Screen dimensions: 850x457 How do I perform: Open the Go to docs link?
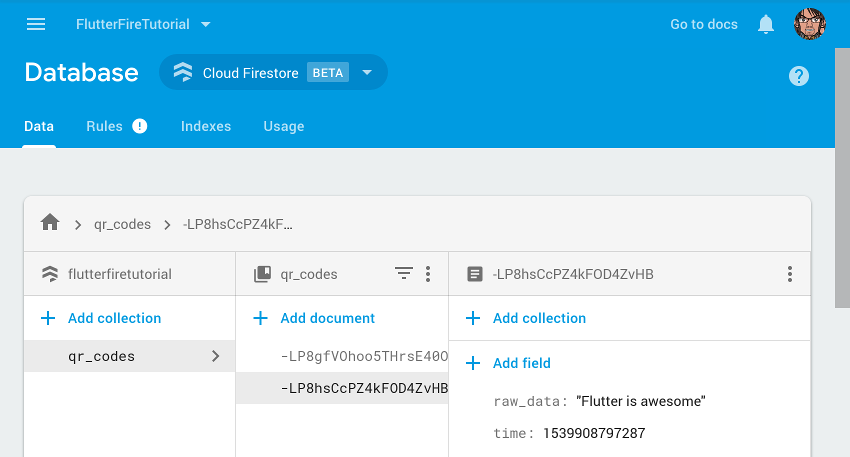click(x=704, y=24)
